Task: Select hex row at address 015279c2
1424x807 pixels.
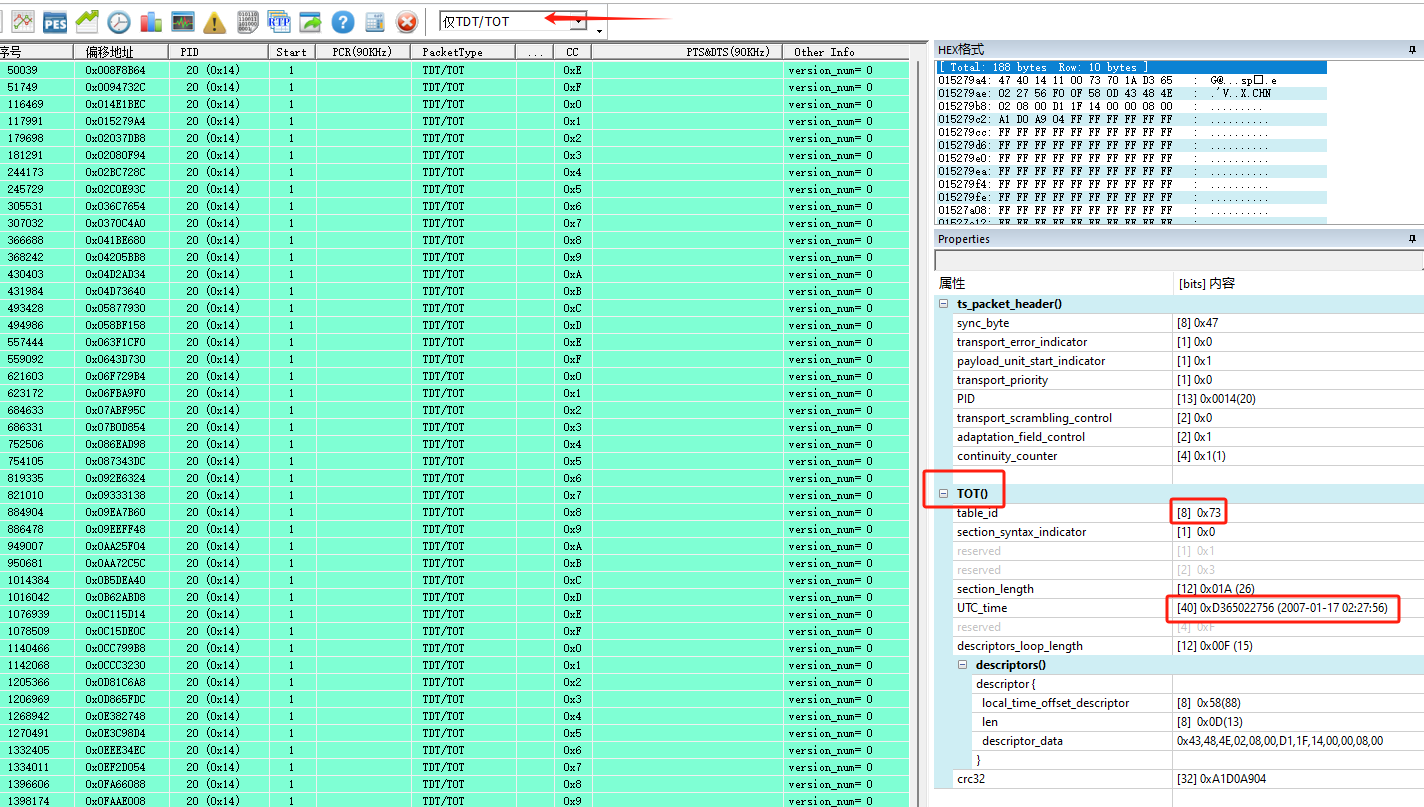Action: point(1132,119)
